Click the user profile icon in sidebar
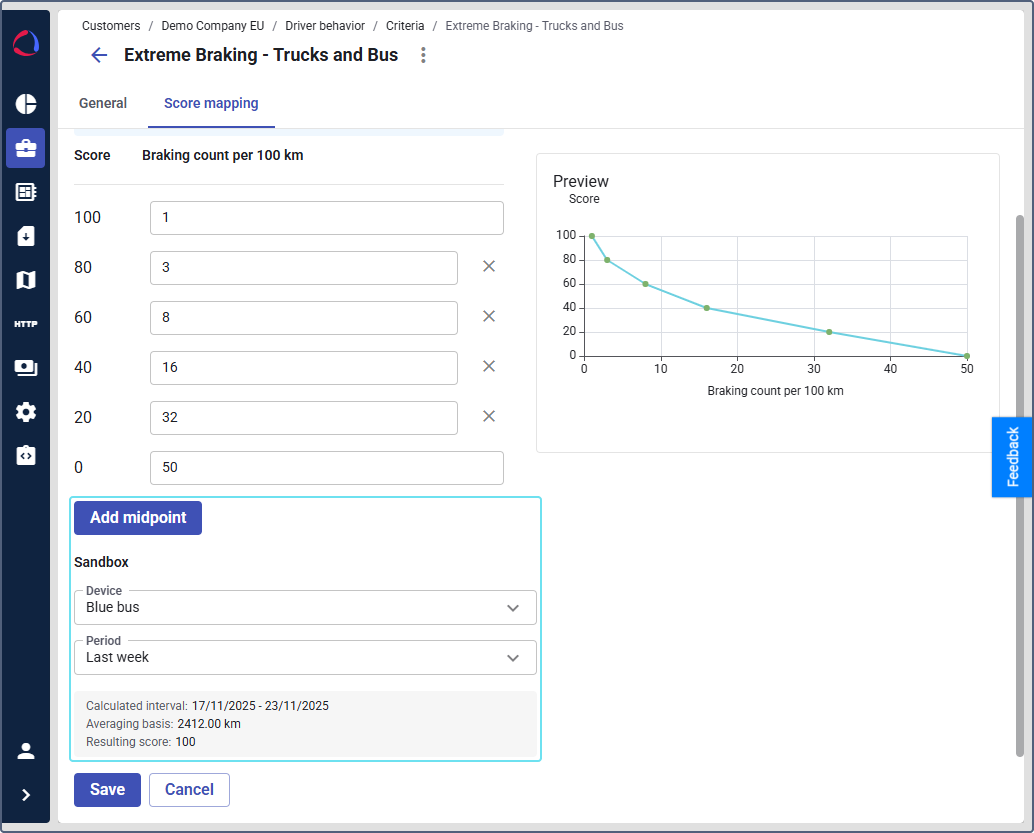 pos(26,751)
